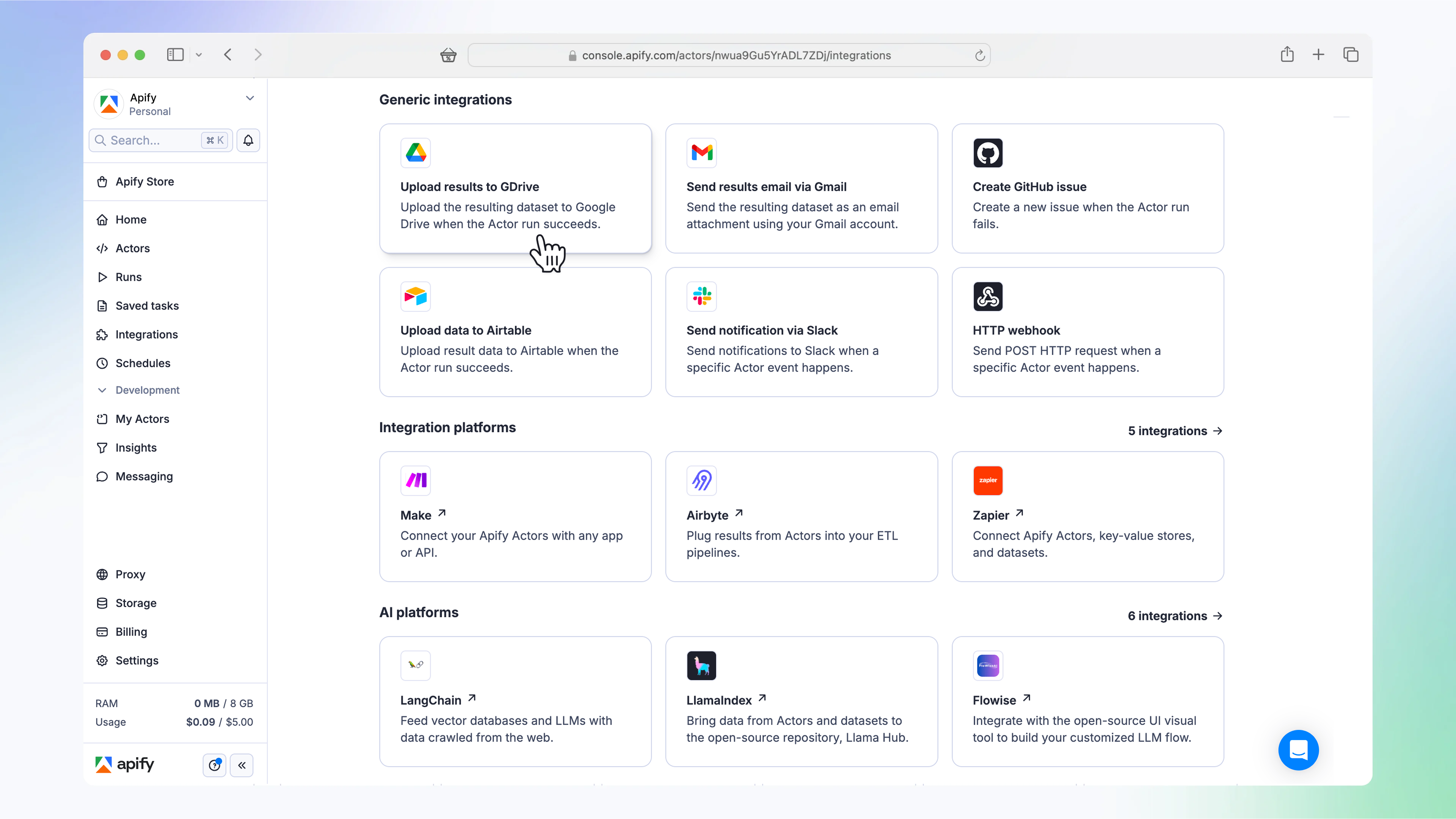Open the Intercom chat bubble
The image size is (1456, 819).
pos(1298,750)
